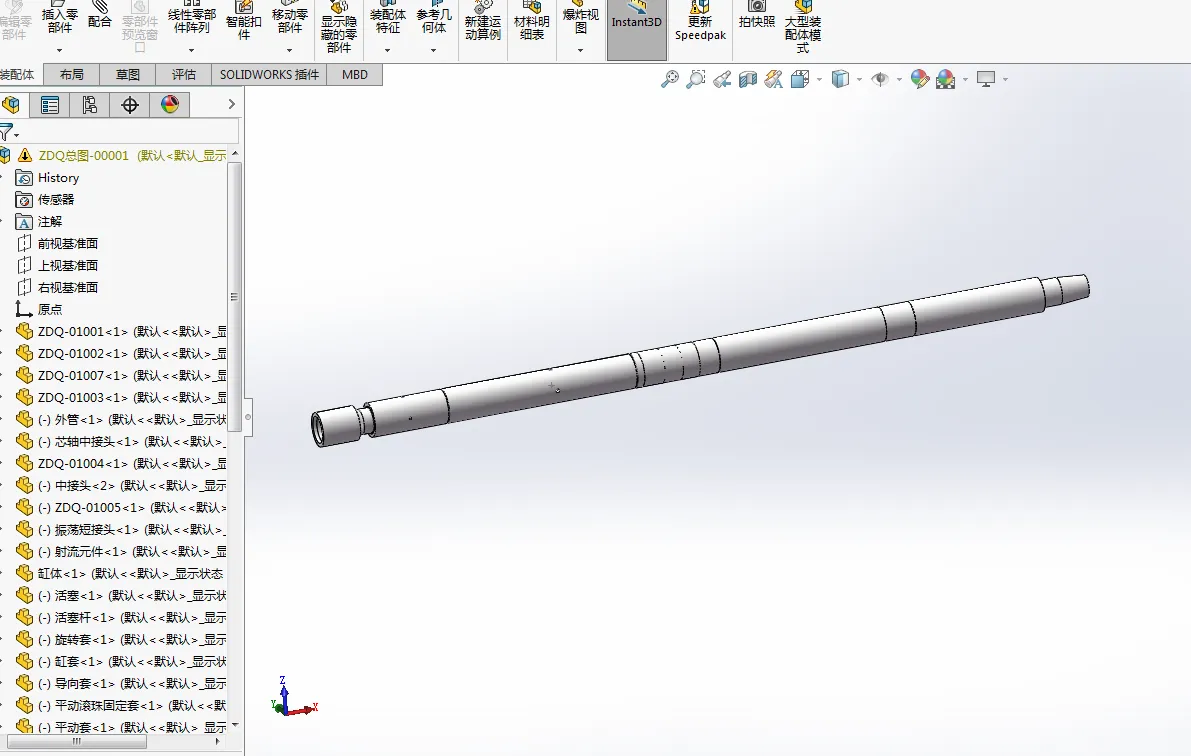This screenshot has height=756, width=1191.
Task: Open the DimXpertManager crosshair tab
Action: pos(130,105)
